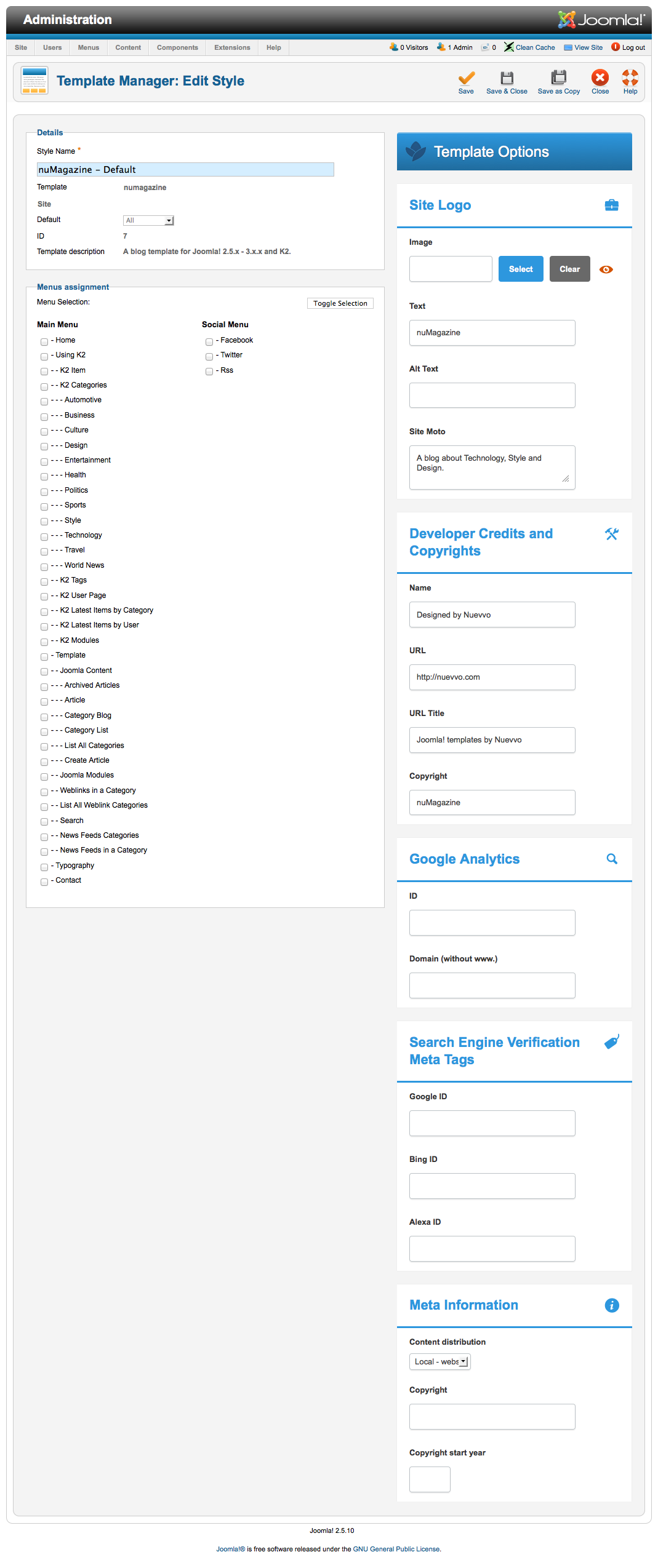Image resolution: width=658 pixels, height=1568 pixels.
Task: Select the Rss checkbox
Action: coord(209,372)
